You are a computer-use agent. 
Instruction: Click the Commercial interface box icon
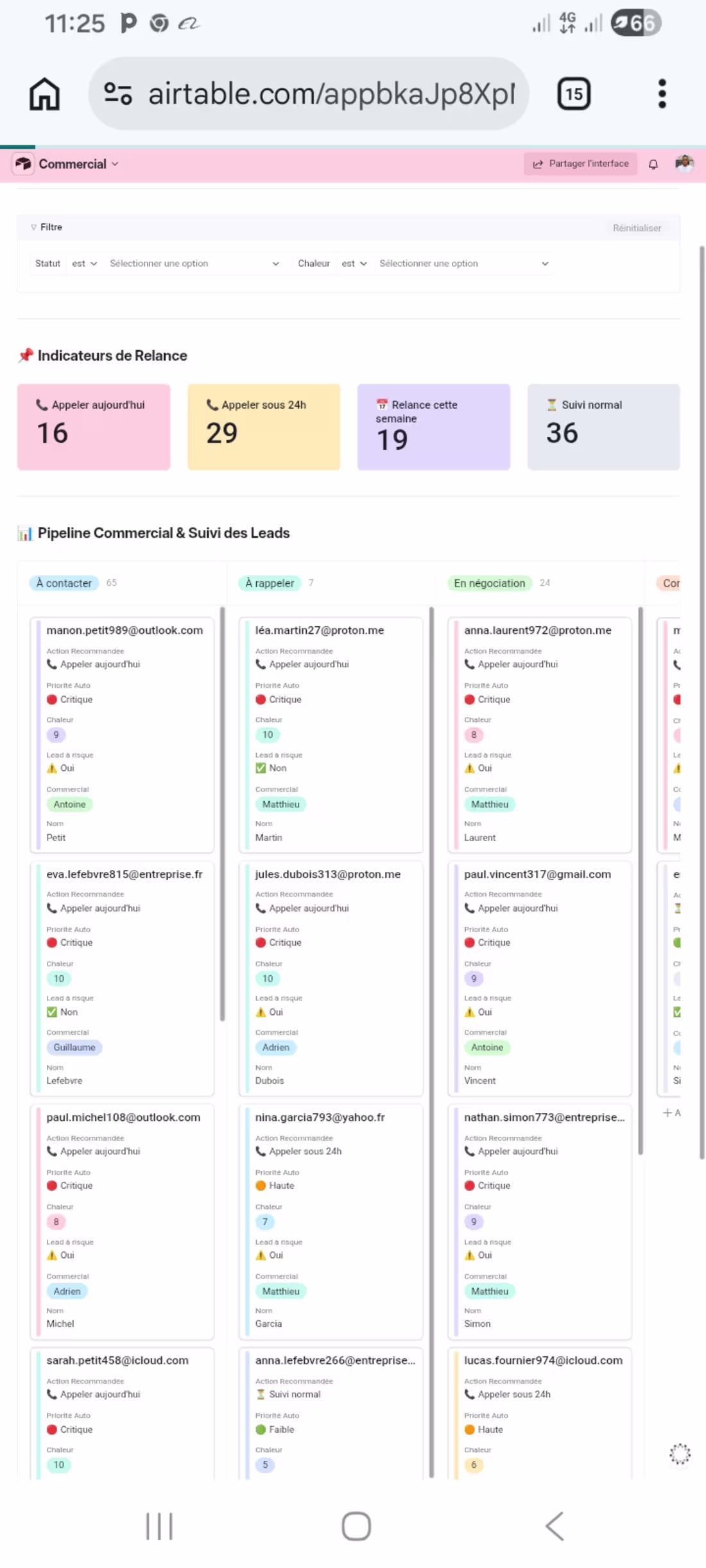[x=24, y=164]
